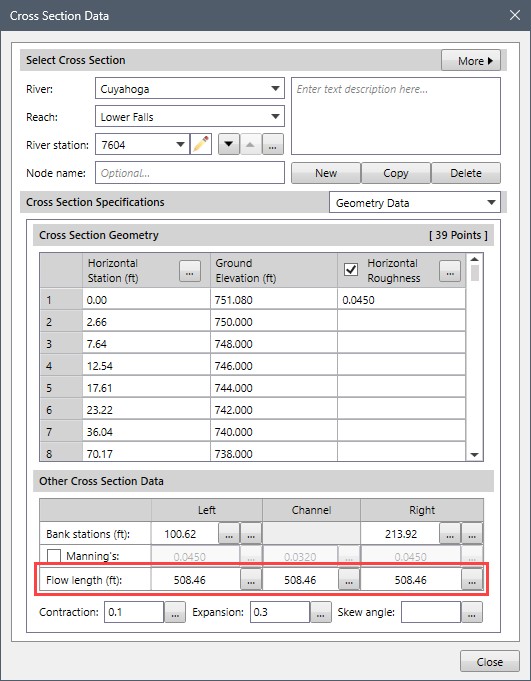Open ellipsis browse button beside river station arrows
531x681 pixels.
point(273,144)
